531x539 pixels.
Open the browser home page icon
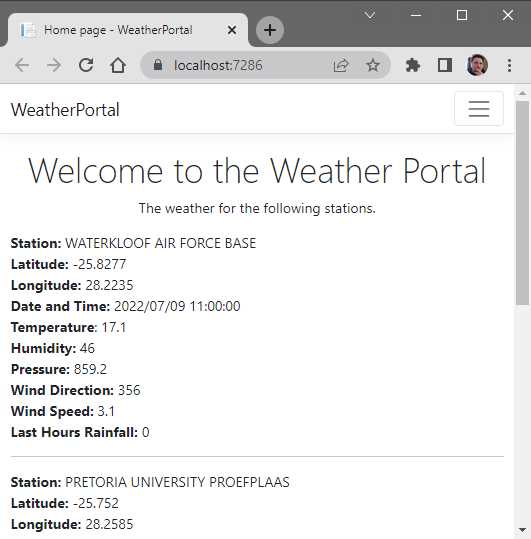click(118, 65)
